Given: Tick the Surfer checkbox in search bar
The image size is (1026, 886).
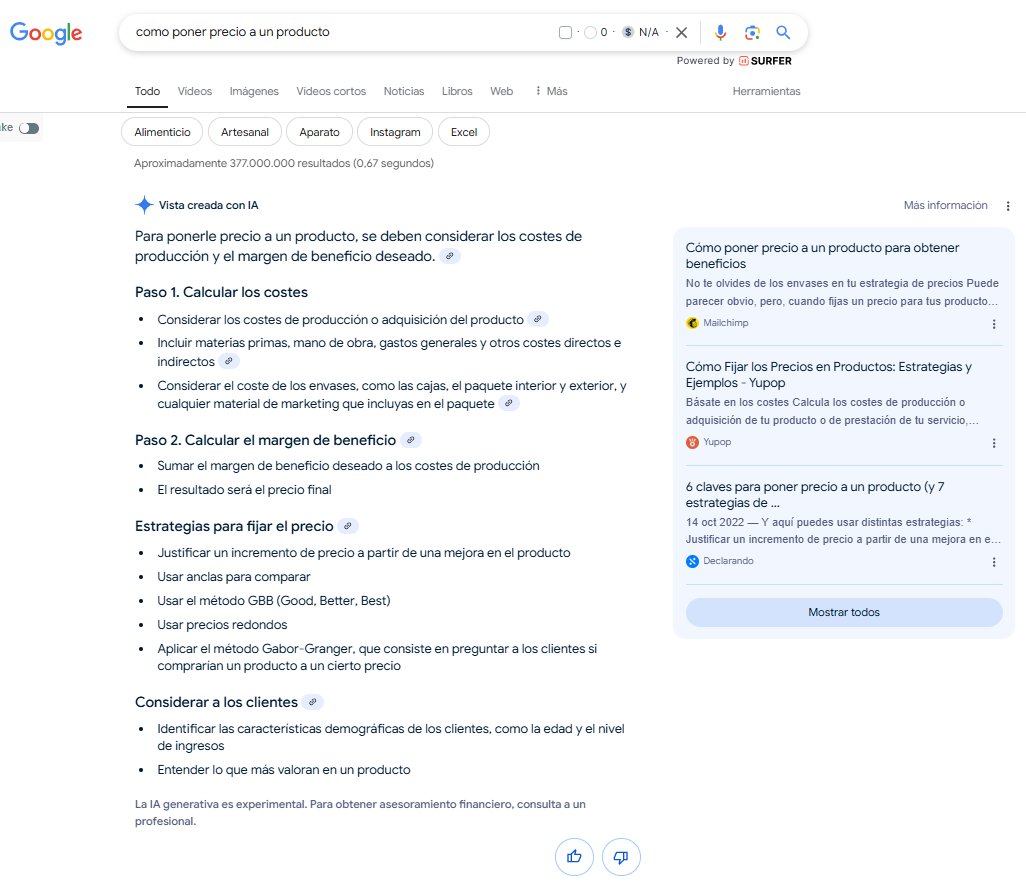Looking at the screenshot, I should coord(565,32).
